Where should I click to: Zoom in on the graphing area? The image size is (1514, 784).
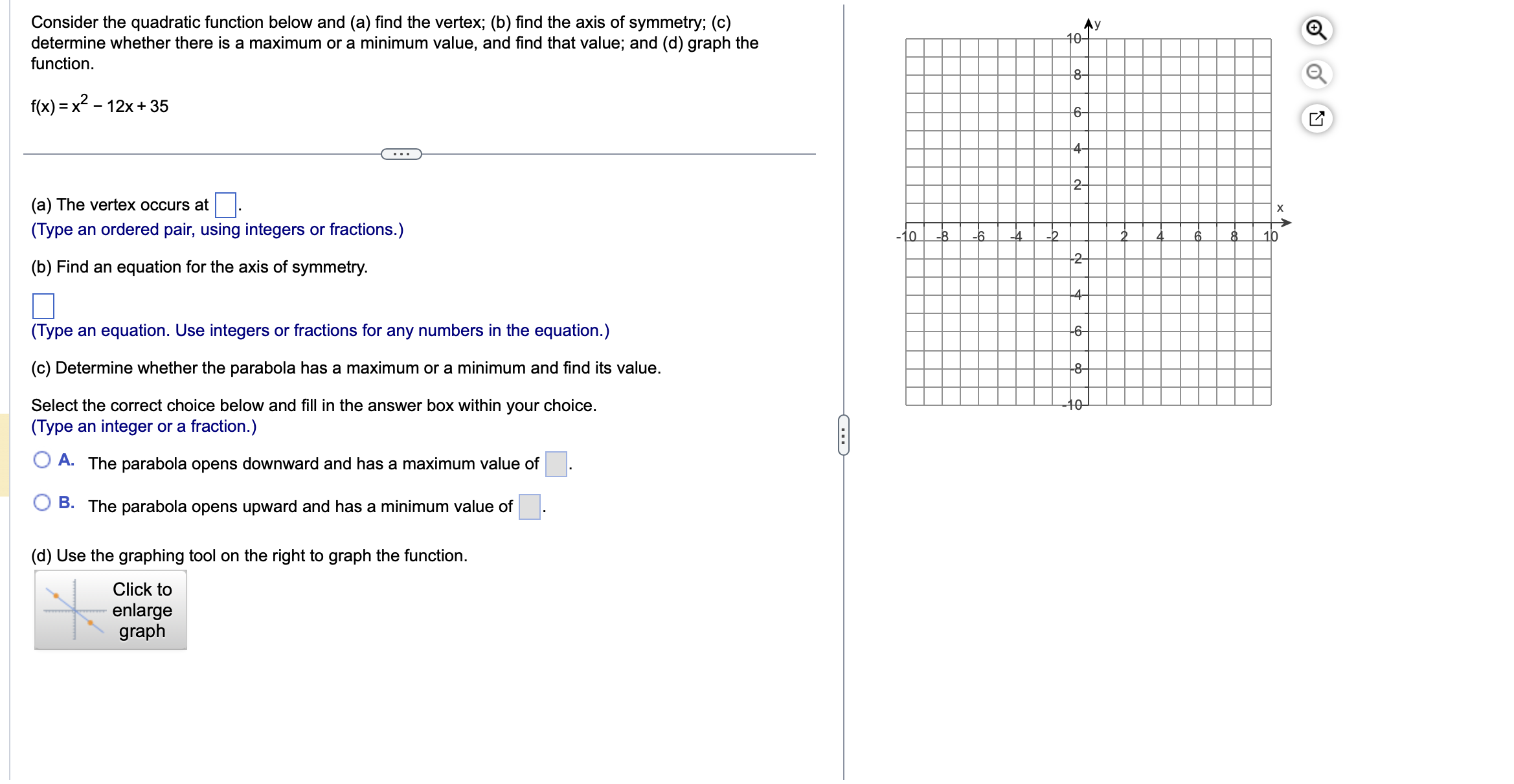1318,30
